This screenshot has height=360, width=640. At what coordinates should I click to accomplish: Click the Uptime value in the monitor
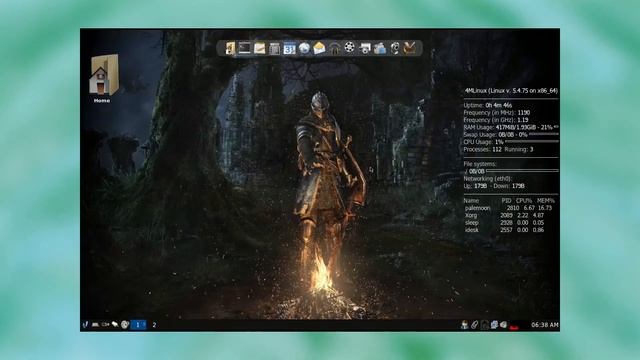pos(500,105)
